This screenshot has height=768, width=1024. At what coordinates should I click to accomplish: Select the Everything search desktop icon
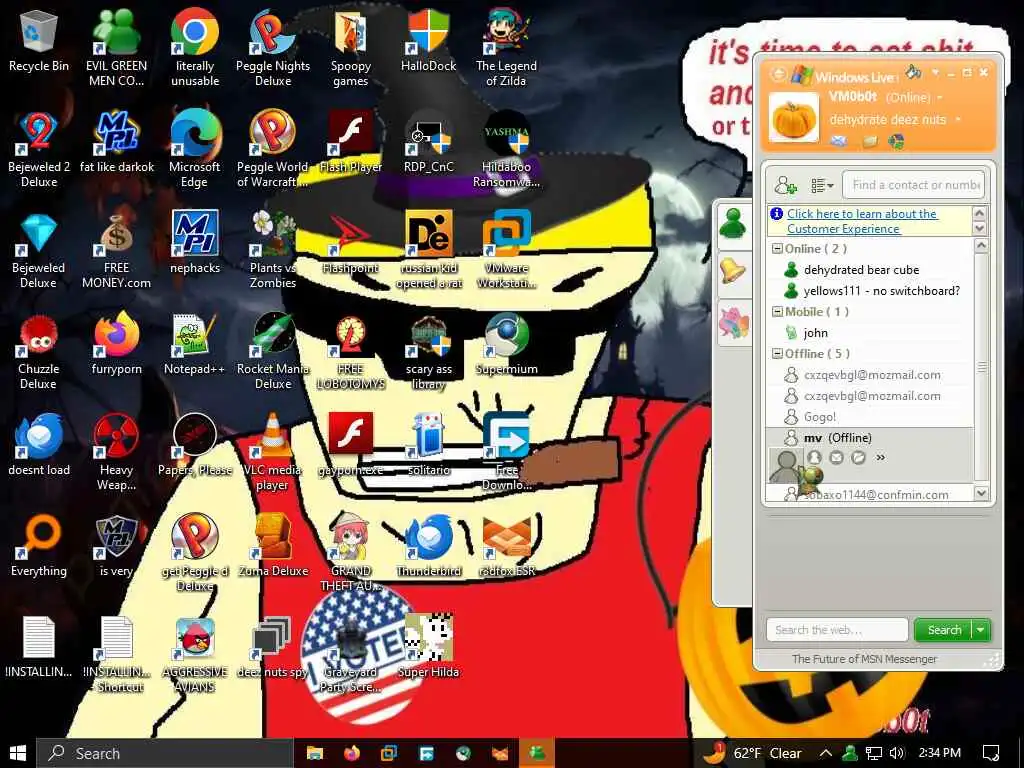39,546
